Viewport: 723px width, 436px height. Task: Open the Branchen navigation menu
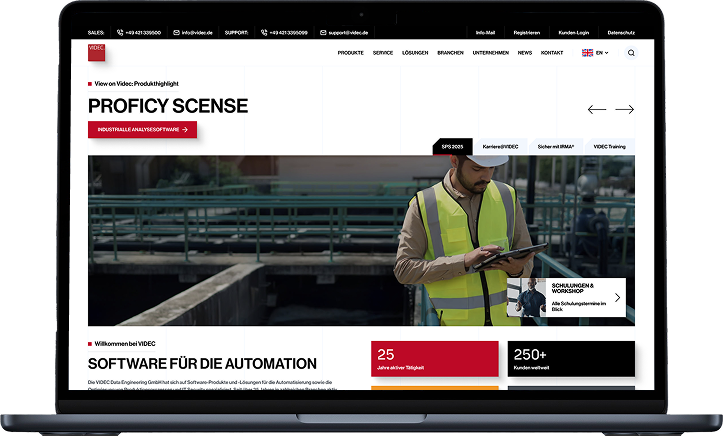[x=450, y=53]
